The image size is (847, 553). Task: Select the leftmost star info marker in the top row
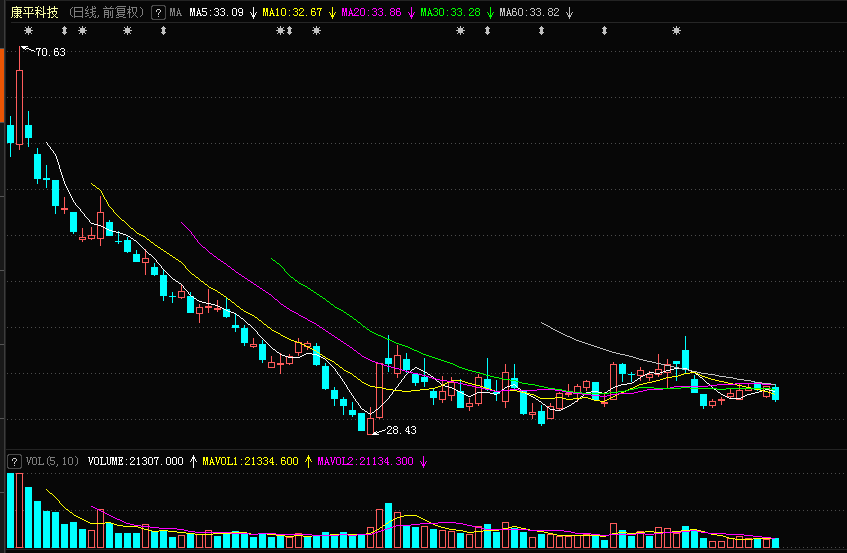tap(29, 31)
